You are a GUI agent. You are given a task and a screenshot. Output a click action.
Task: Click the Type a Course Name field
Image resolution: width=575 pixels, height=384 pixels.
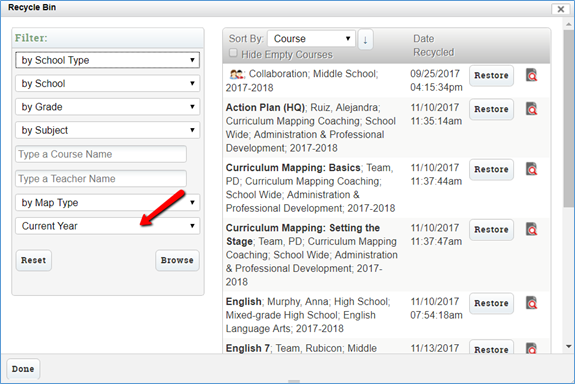coord(101,154)
